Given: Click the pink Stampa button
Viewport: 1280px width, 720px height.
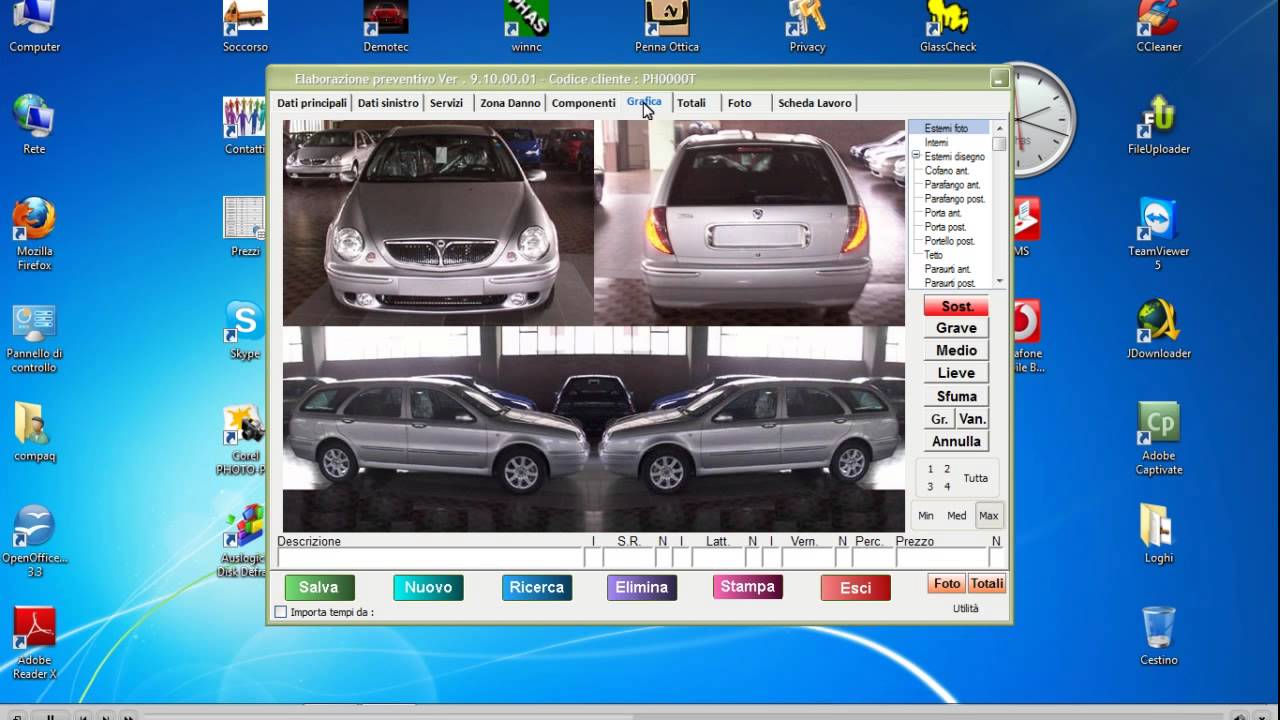Looking at the screenshot, I should point(748,587).
